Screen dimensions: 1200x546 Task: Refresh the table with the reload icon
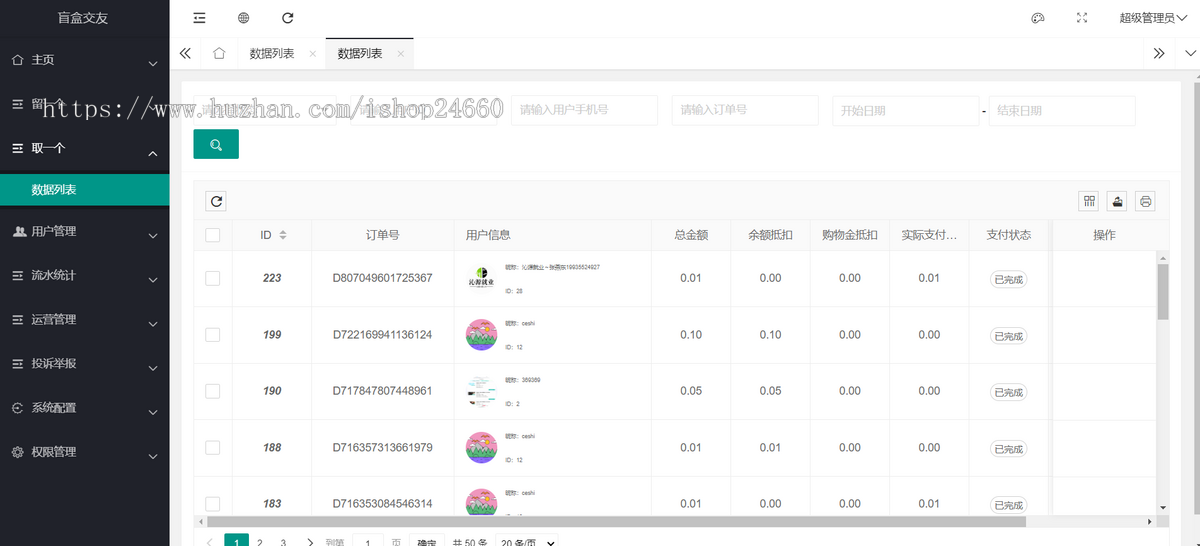point(216,201)
